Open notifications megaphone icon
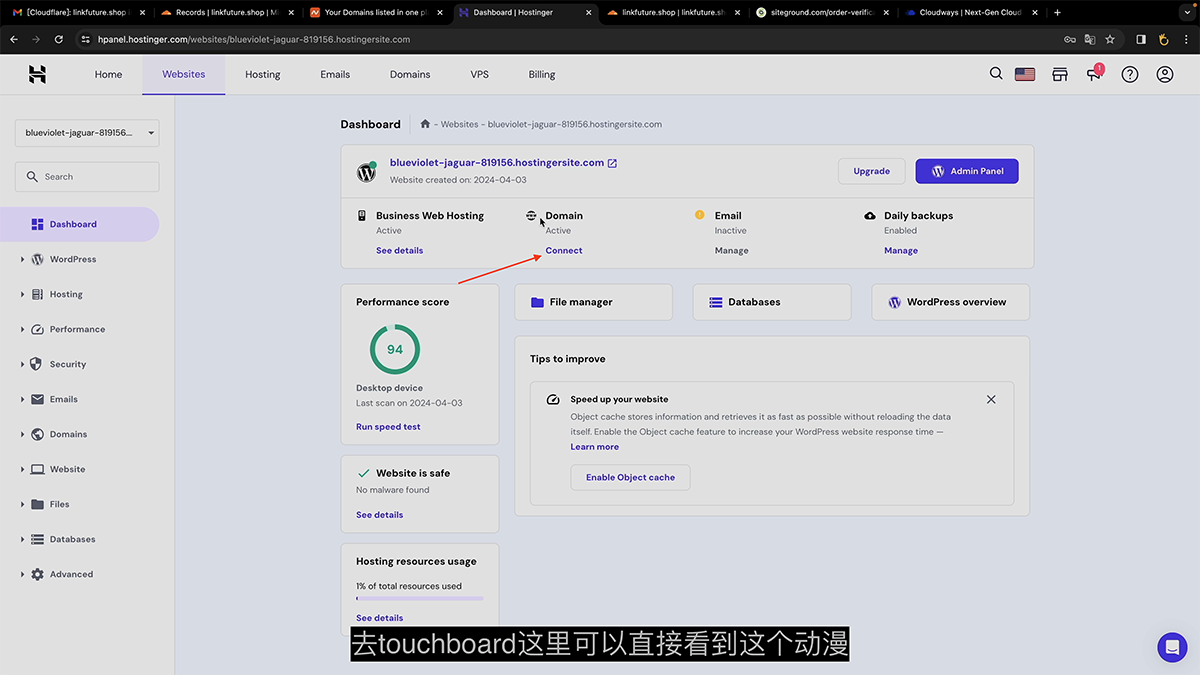 point(1094,74)
